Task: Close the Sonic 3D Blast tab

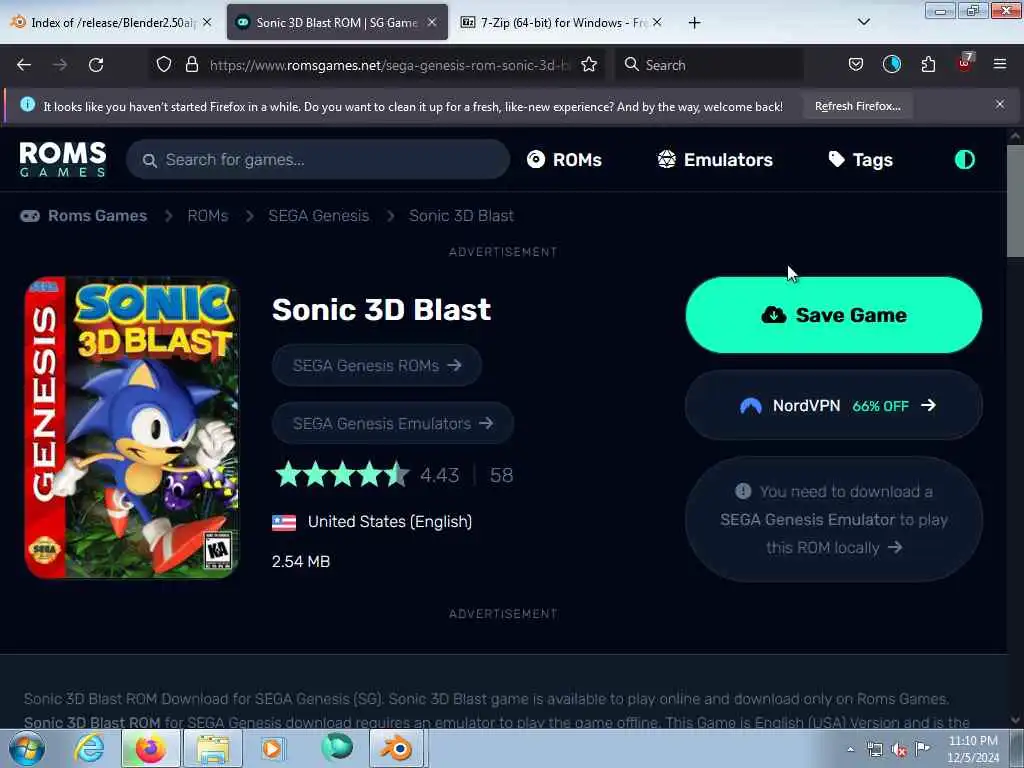Action: [x=432, y=22]
